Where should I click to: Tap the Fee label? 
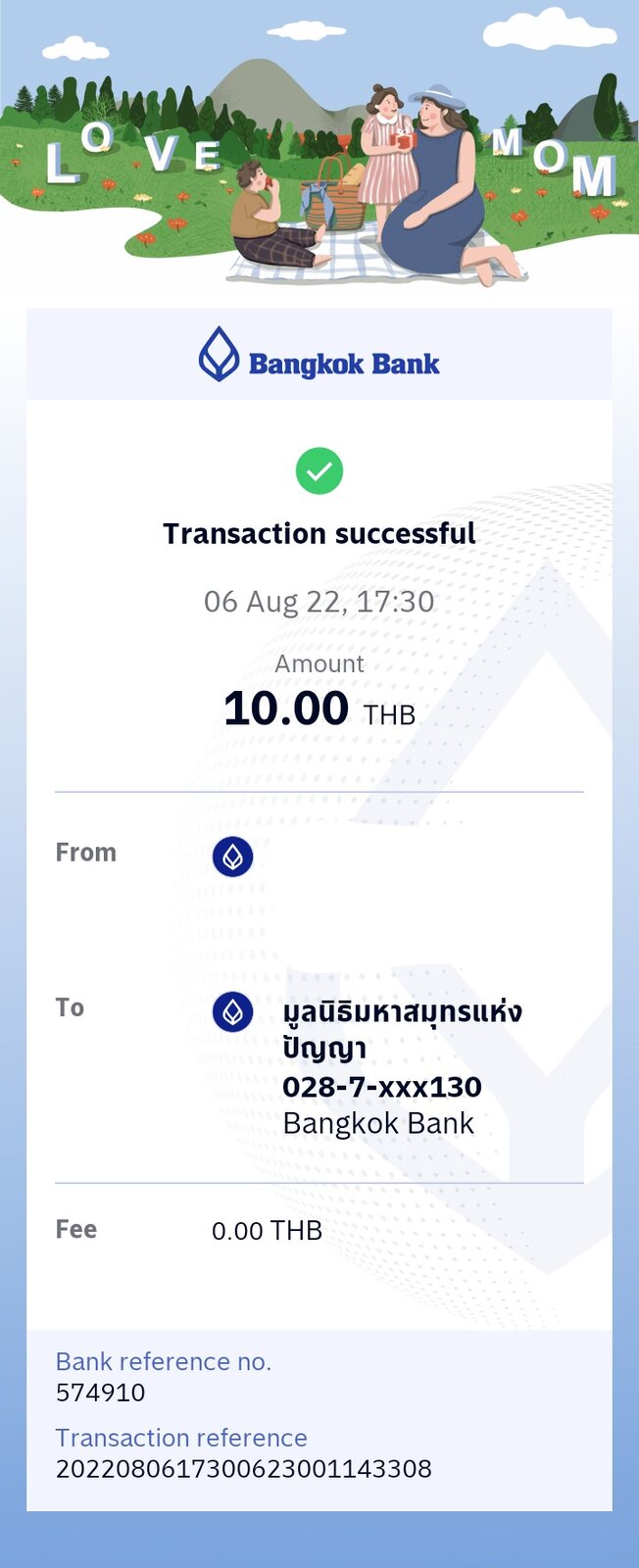pyautogui.click(x=76, y=1229)
